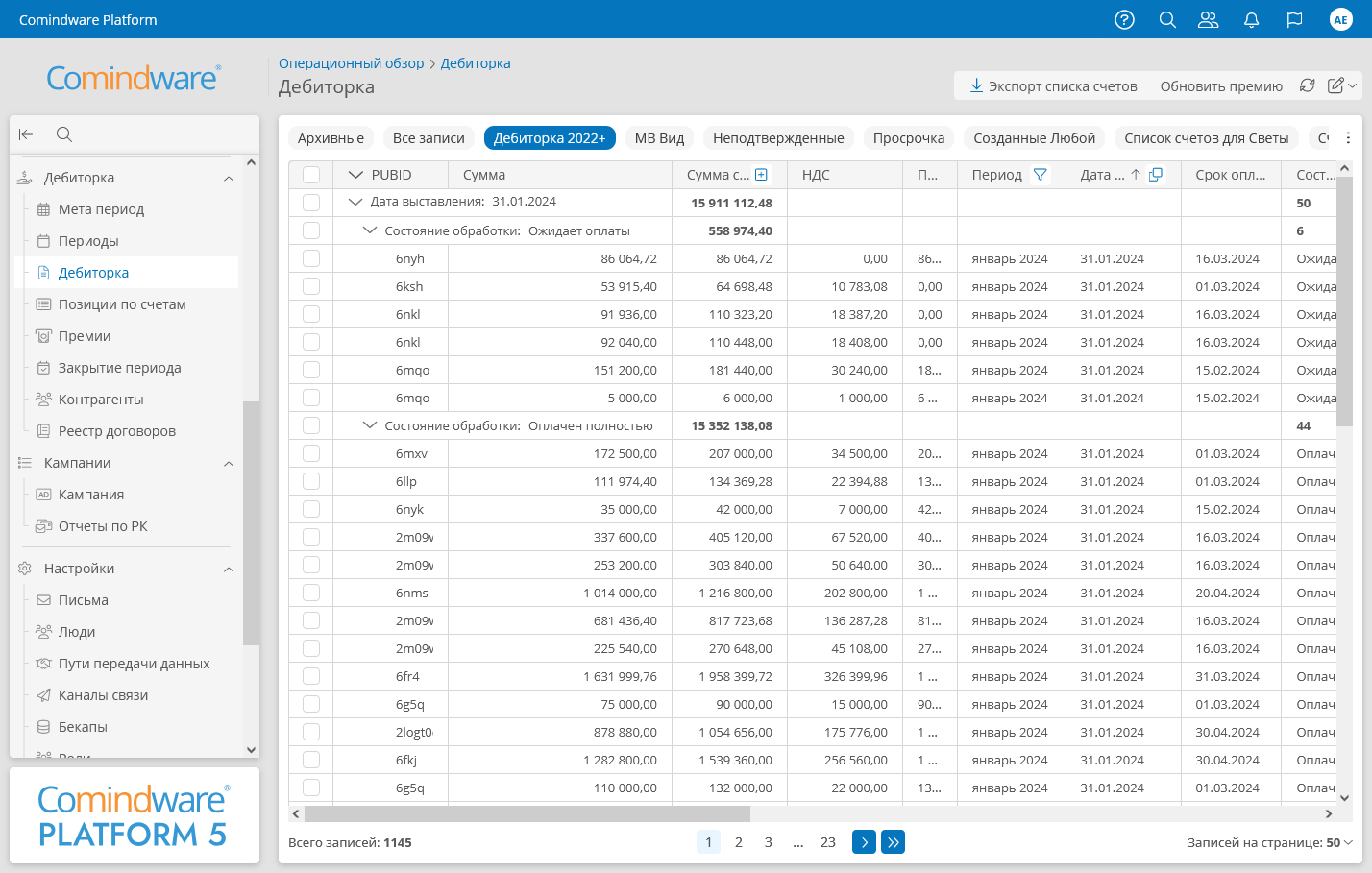Tick the checkbox for row 6mxv
The height and width of the screenshot is (873, 1372).
point(311,453)
